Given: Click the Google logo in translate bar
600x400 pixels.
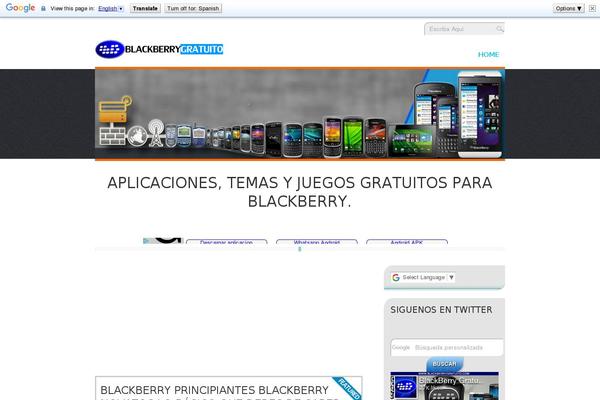Looking at the screenshot, I should tap(20, 8).
